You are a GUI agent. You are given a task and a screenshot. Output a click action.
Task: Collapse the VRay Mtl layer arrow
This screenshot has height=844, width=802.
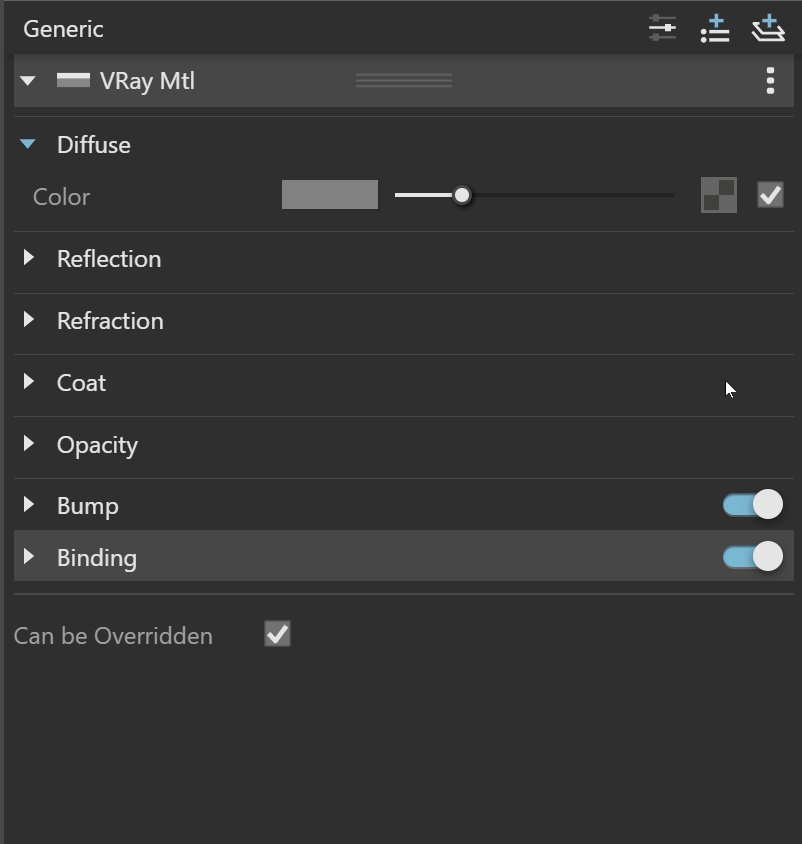(x=27, y=81)
